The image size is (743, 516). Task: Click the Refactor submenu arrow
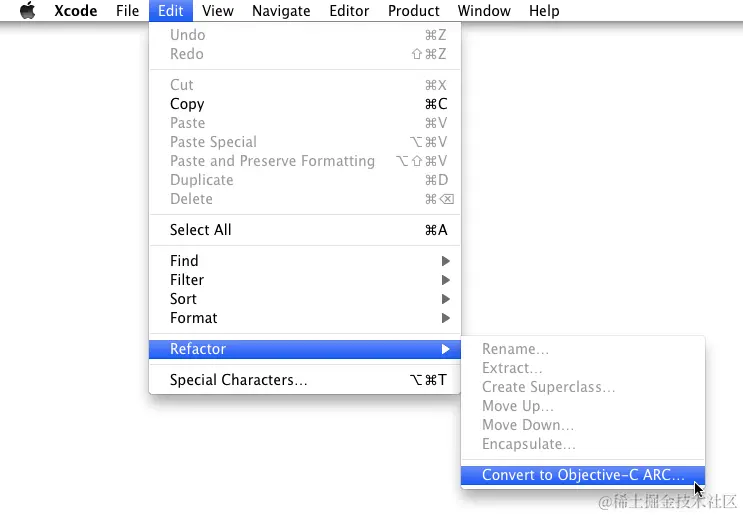pyautogui.click(x=445, y=349)
